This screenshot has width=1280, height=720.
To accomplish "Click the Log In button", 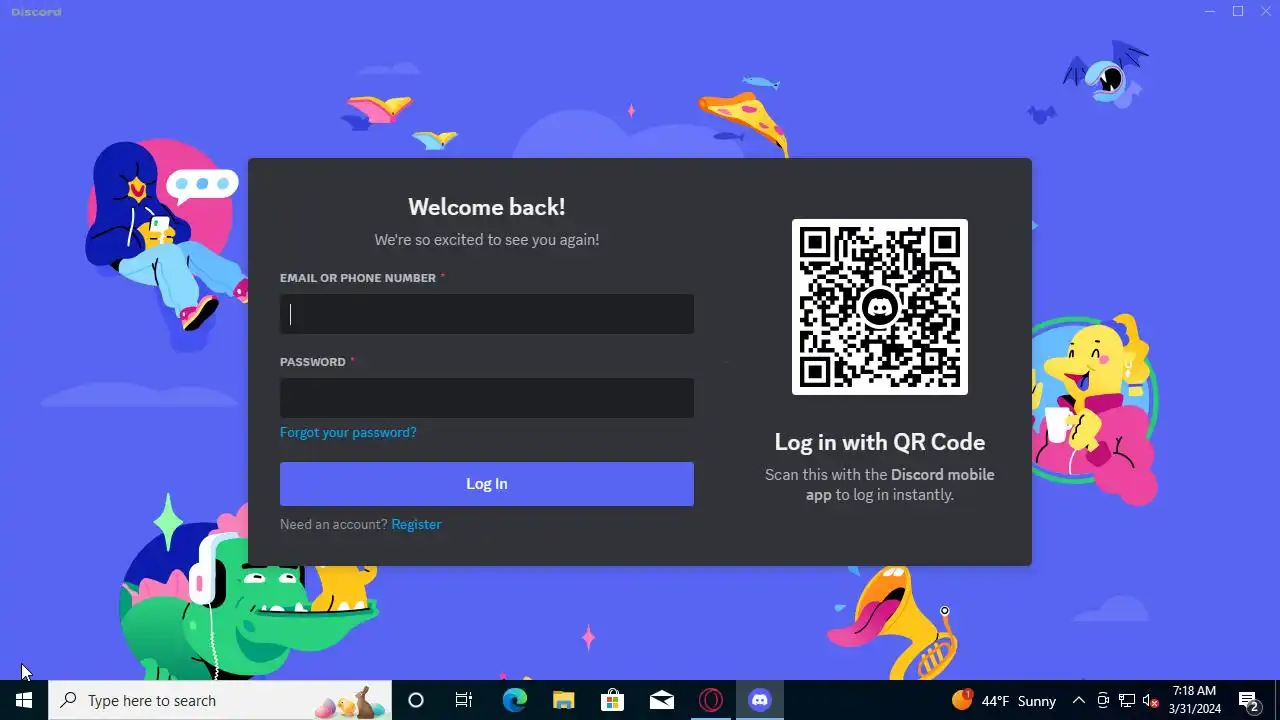I will [487, 484].
